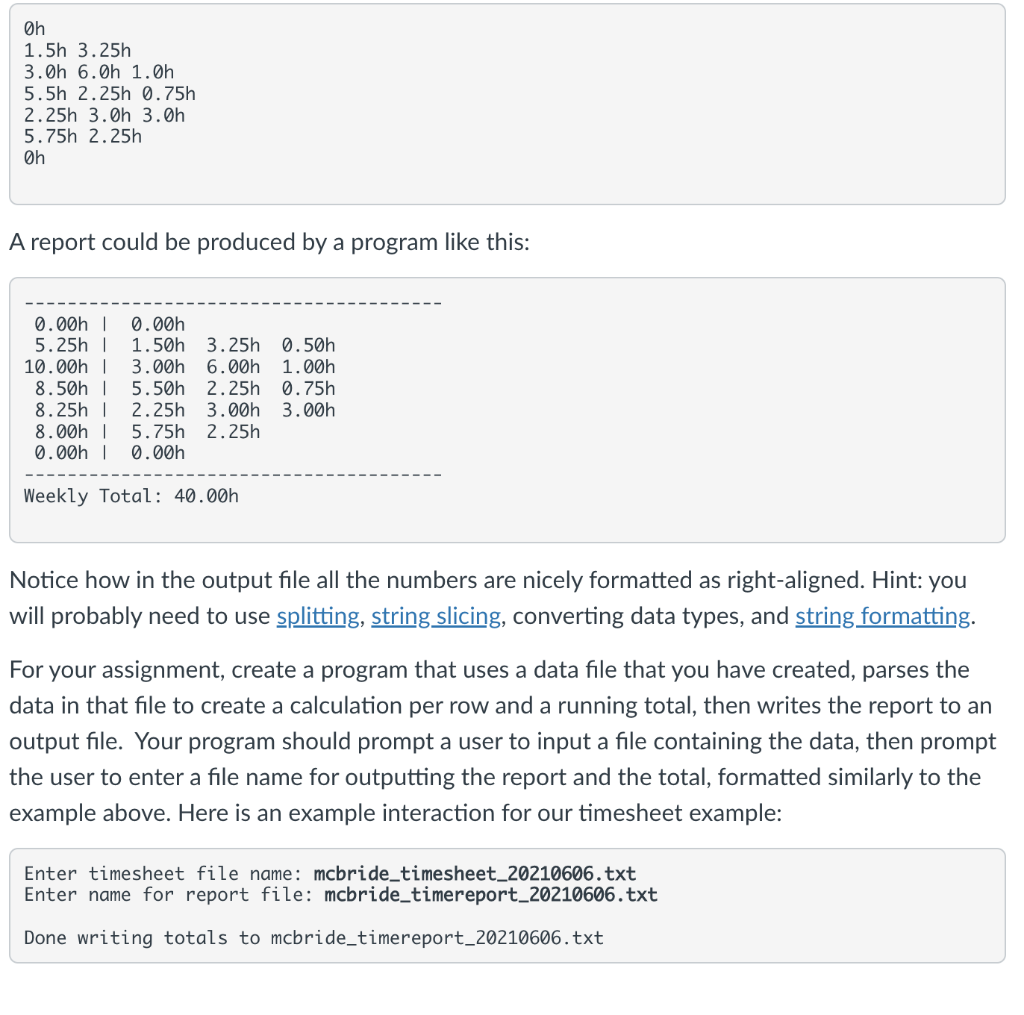Open the "splitting" hyperlink
The image size is (1024, 1015).
[x=317, y=616]
